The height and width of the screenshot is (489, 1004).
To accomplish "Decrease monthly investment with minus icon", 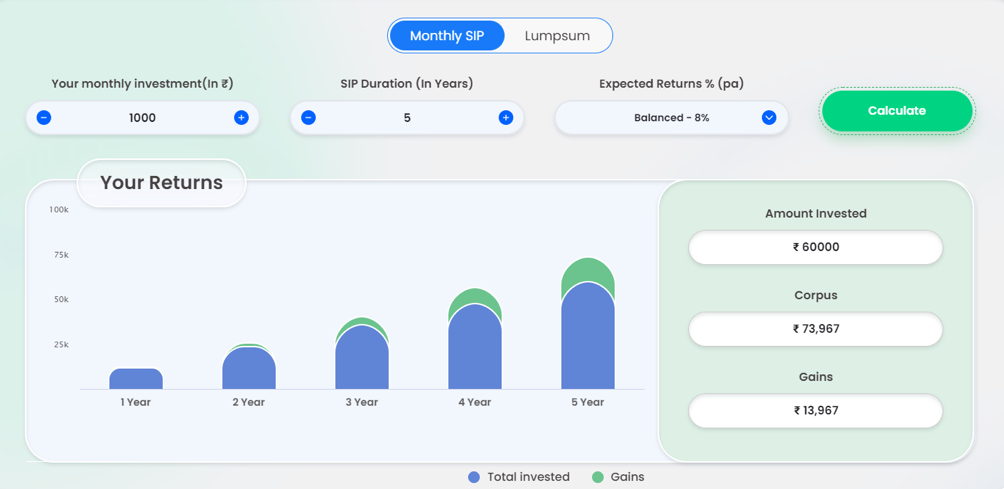I will tap(44, 118).
